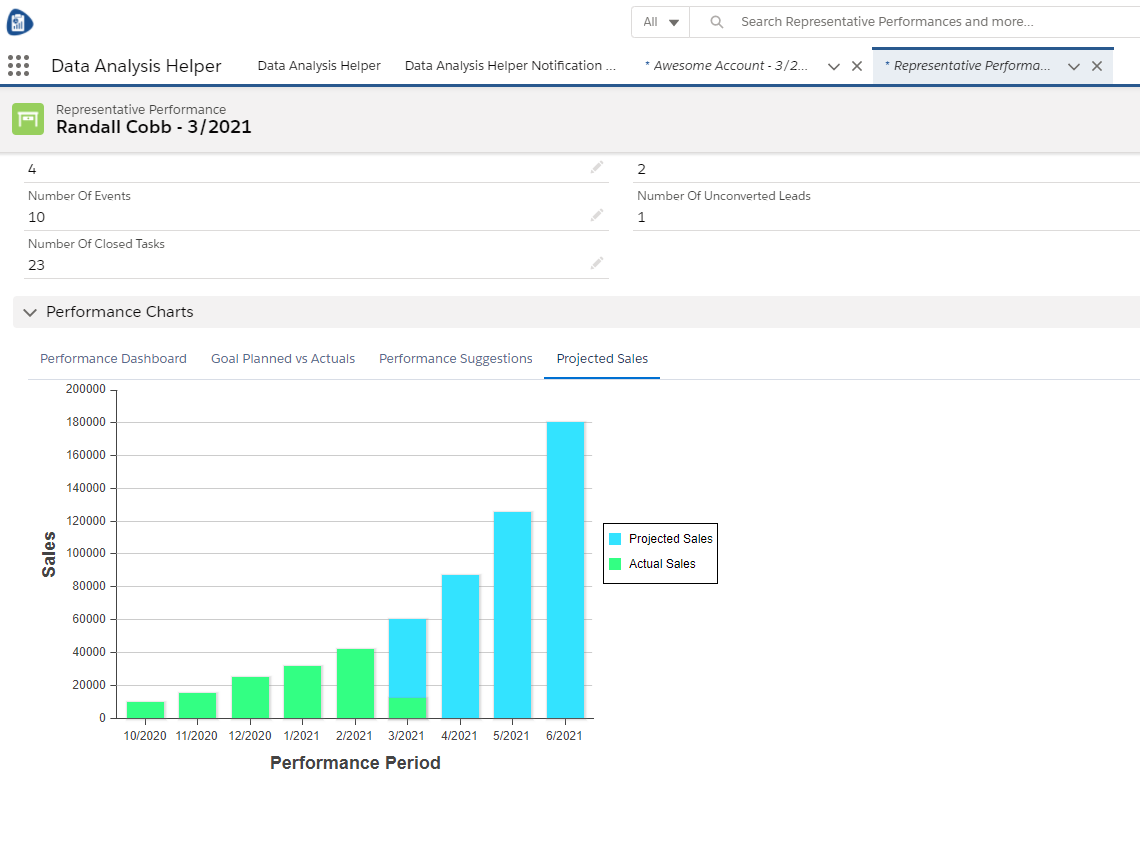Open the All search scope dropdown
Image resolution: width=1140 pixels, height=841 pixels.
[x=661, y=22]
